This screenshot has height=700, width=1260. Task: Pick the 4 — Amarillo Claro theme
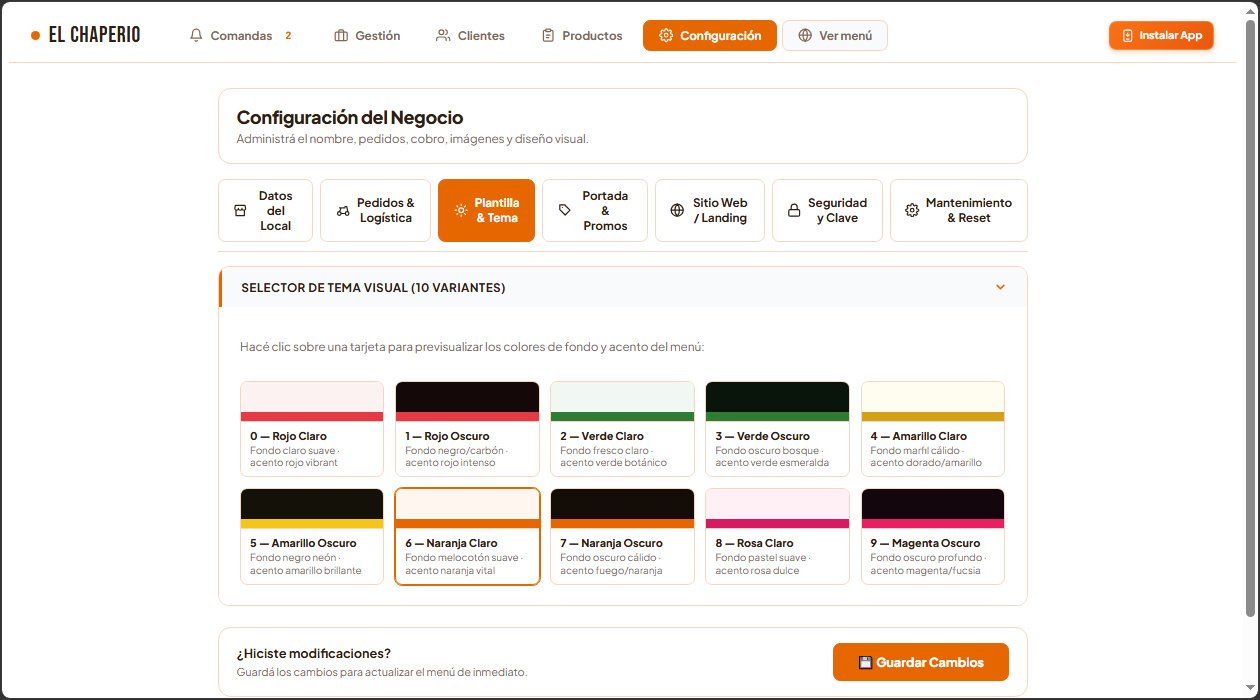click(x=933, y=429)
